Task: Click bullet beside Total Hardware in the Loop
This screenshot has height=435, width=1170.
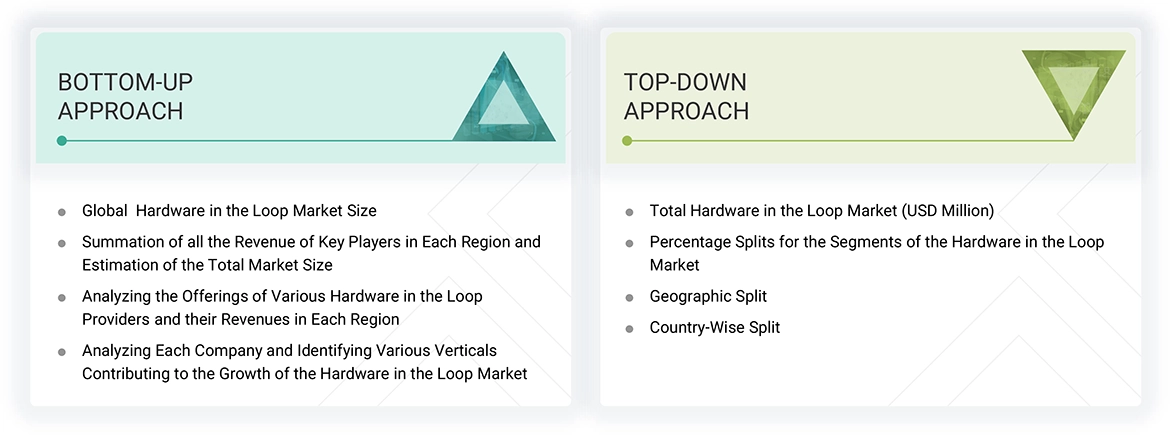Action: coord(629,212)
